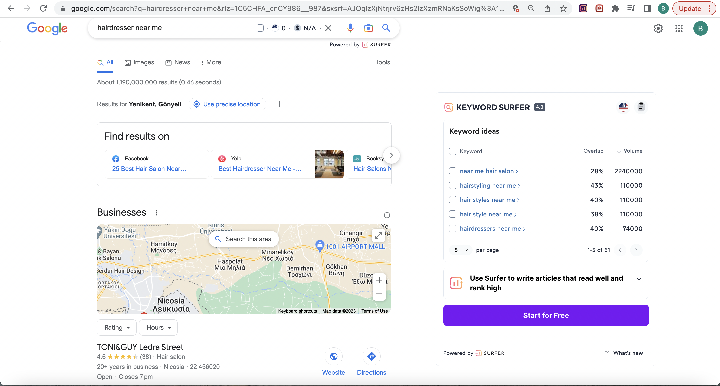Open the Chrome profile avatar in the toolbar

click(x=663, y=8)
